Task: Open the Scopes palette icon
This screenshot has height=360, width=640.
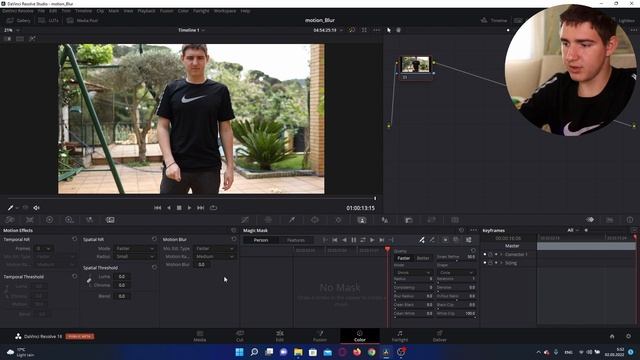Action: pyautogui.click(x=610, y=220)
